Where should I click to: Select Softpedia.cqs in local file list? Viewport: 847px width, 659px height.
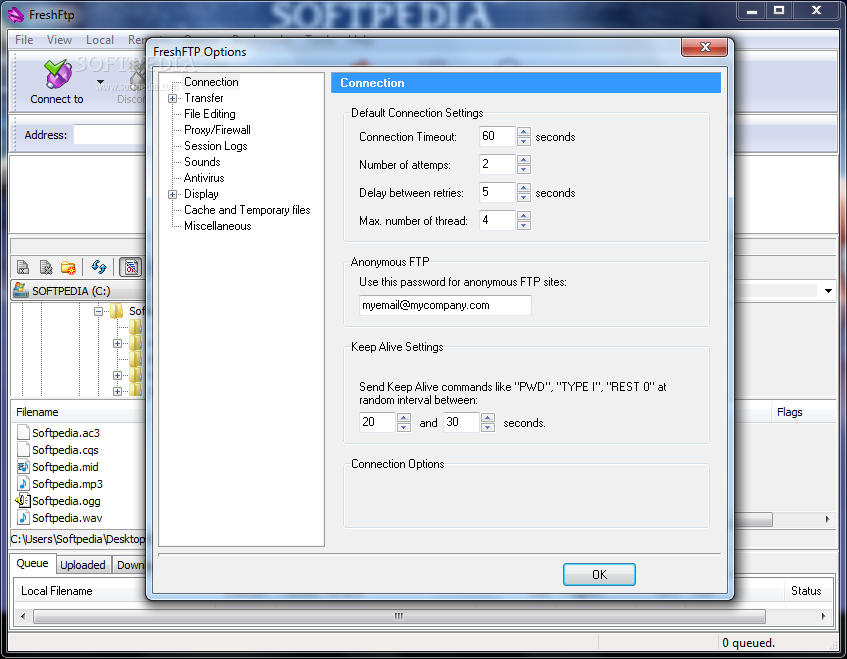tap(65, 450)
